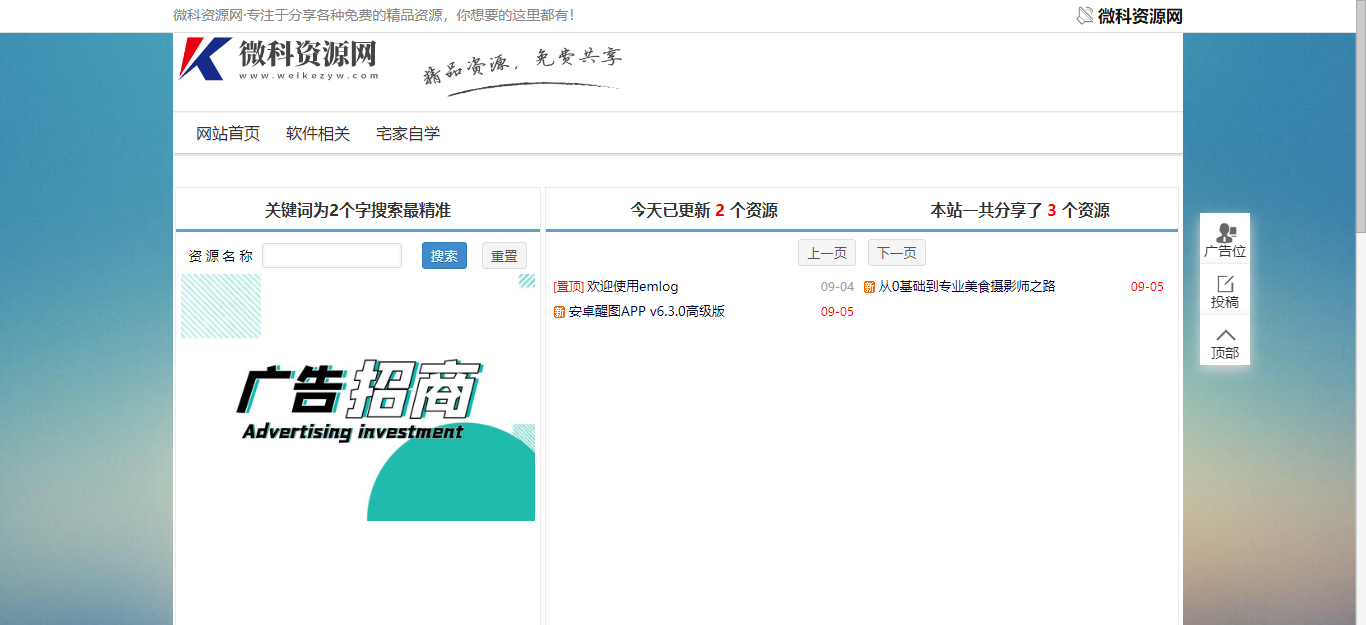The image size is (1366, 625).
Task: Click the 资源名称 search input field
Action: click(332, 255)
